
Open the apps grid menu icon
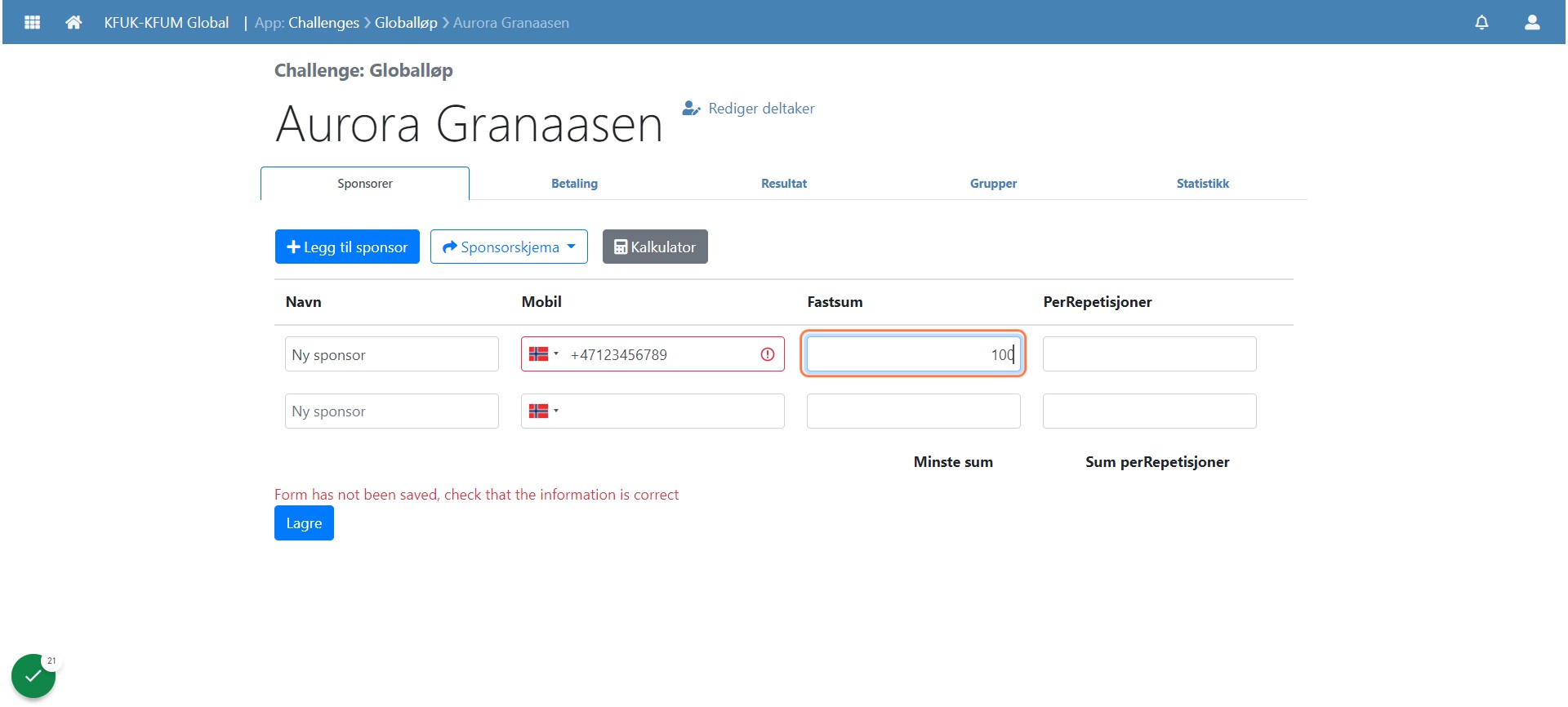pos(33,22)
